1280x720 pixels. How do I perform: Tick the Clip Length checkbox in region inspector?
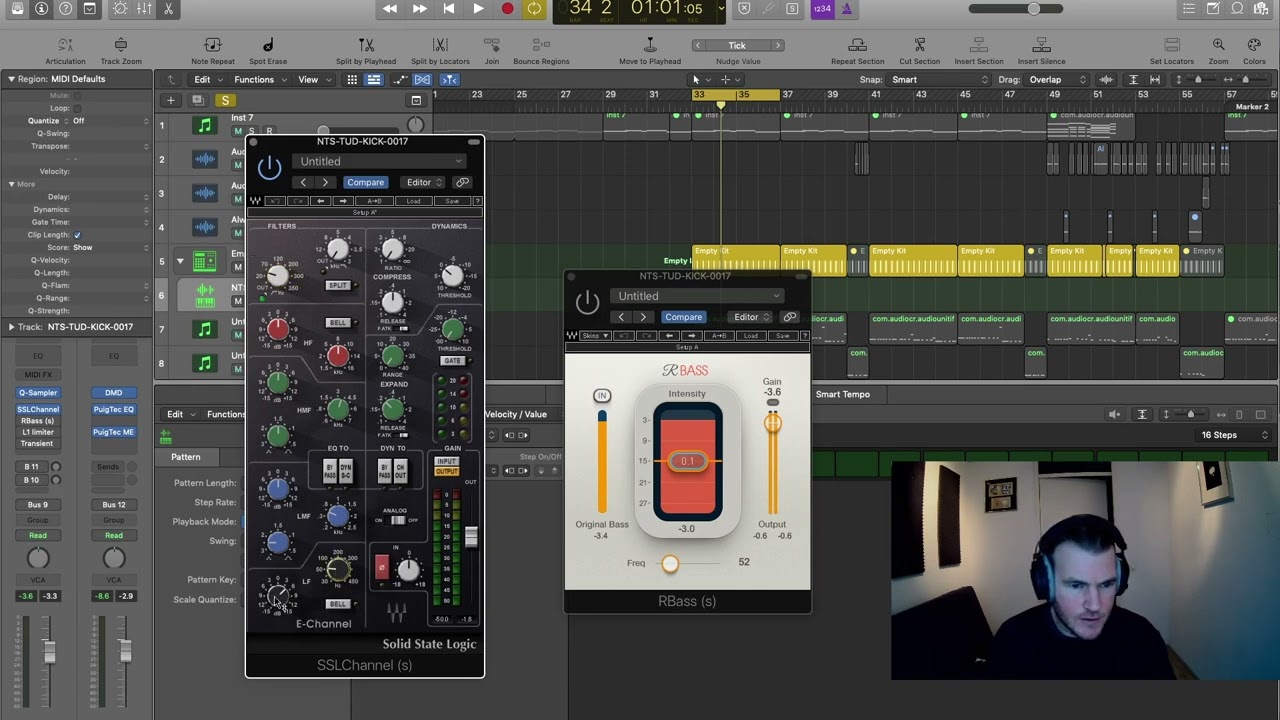tap(77, 235)
